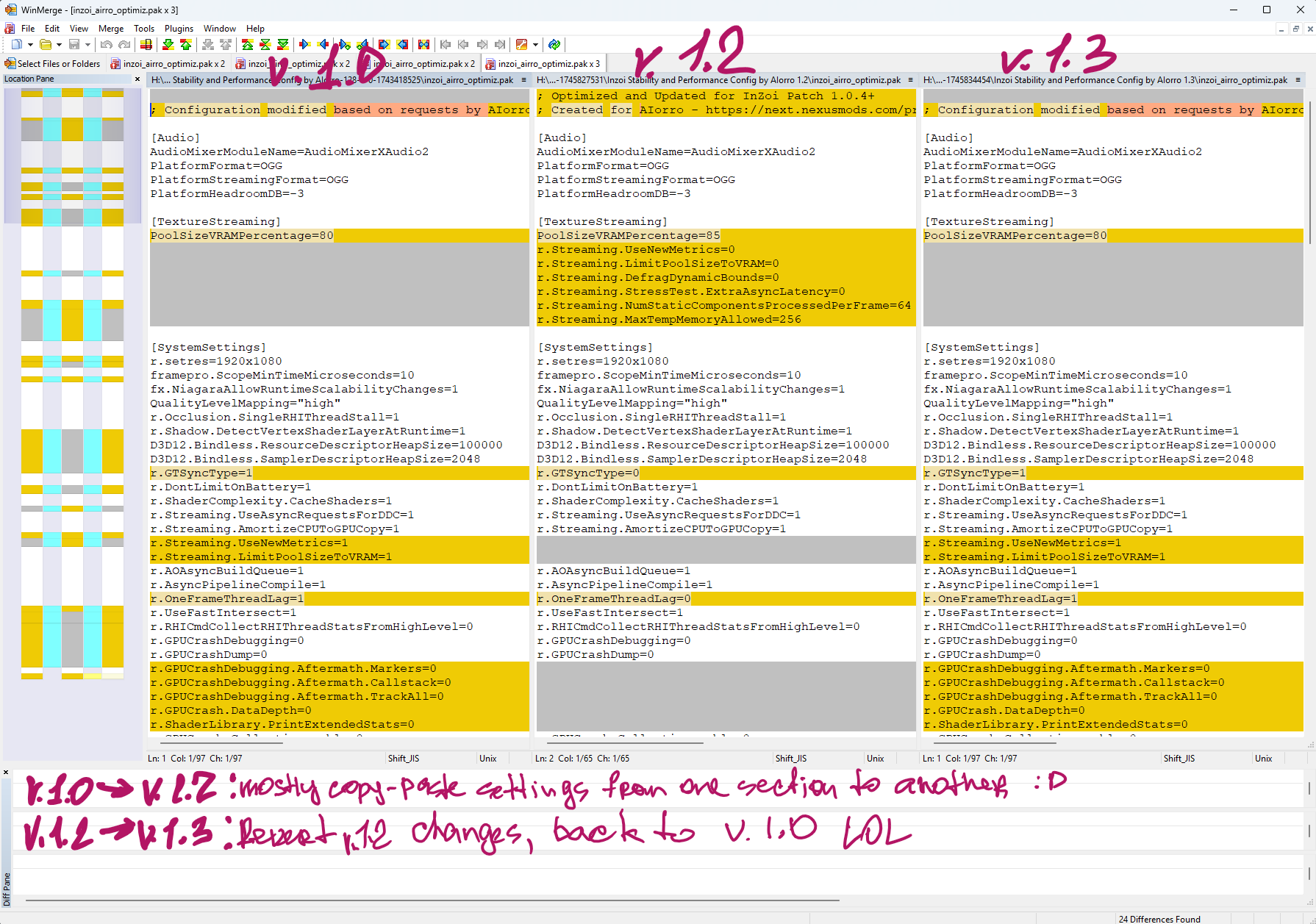Click the line r.GTSyncType=0

(x=588, y=473)
